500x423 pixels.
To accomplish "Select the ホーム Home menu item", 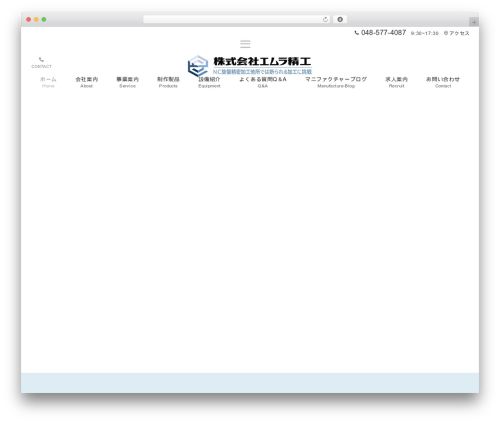I will pos(48,82).
